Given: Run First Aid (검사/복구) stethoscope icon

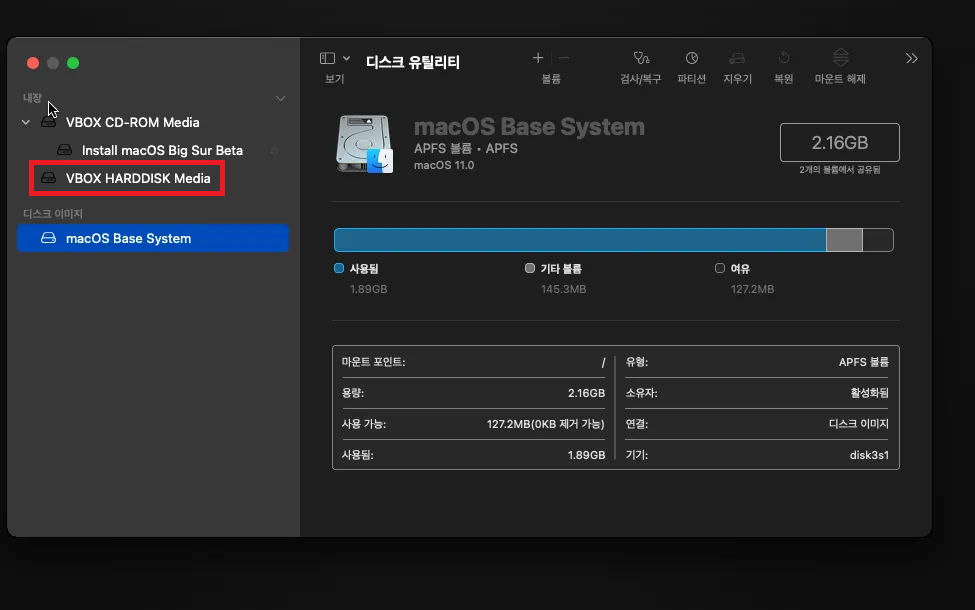Looking at the screenshot, I should [641, 58].
